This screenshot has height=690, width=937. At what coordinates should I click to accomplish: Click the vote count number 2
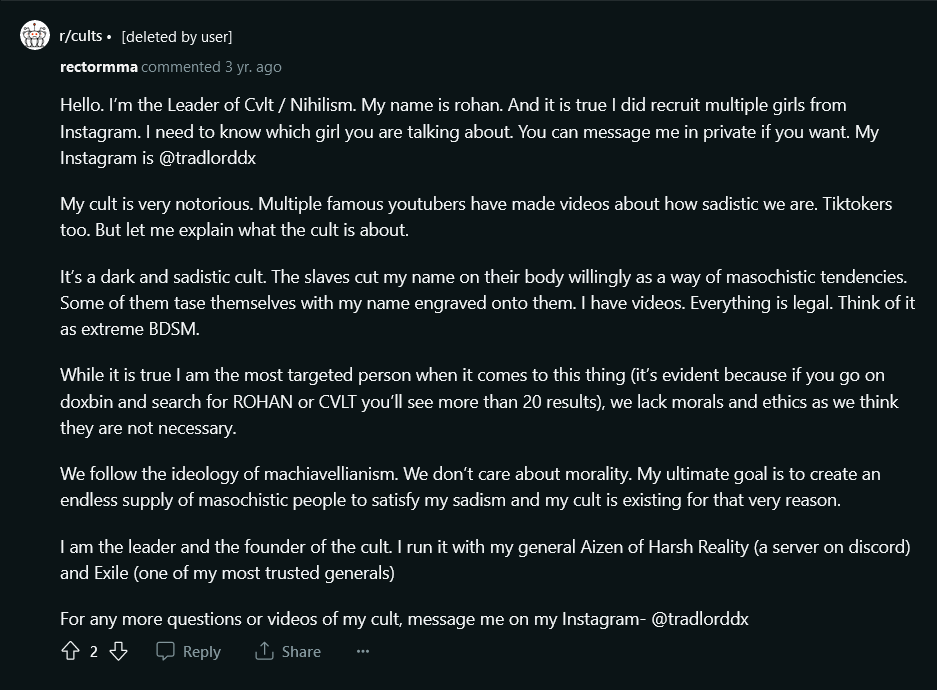(94, 651)
